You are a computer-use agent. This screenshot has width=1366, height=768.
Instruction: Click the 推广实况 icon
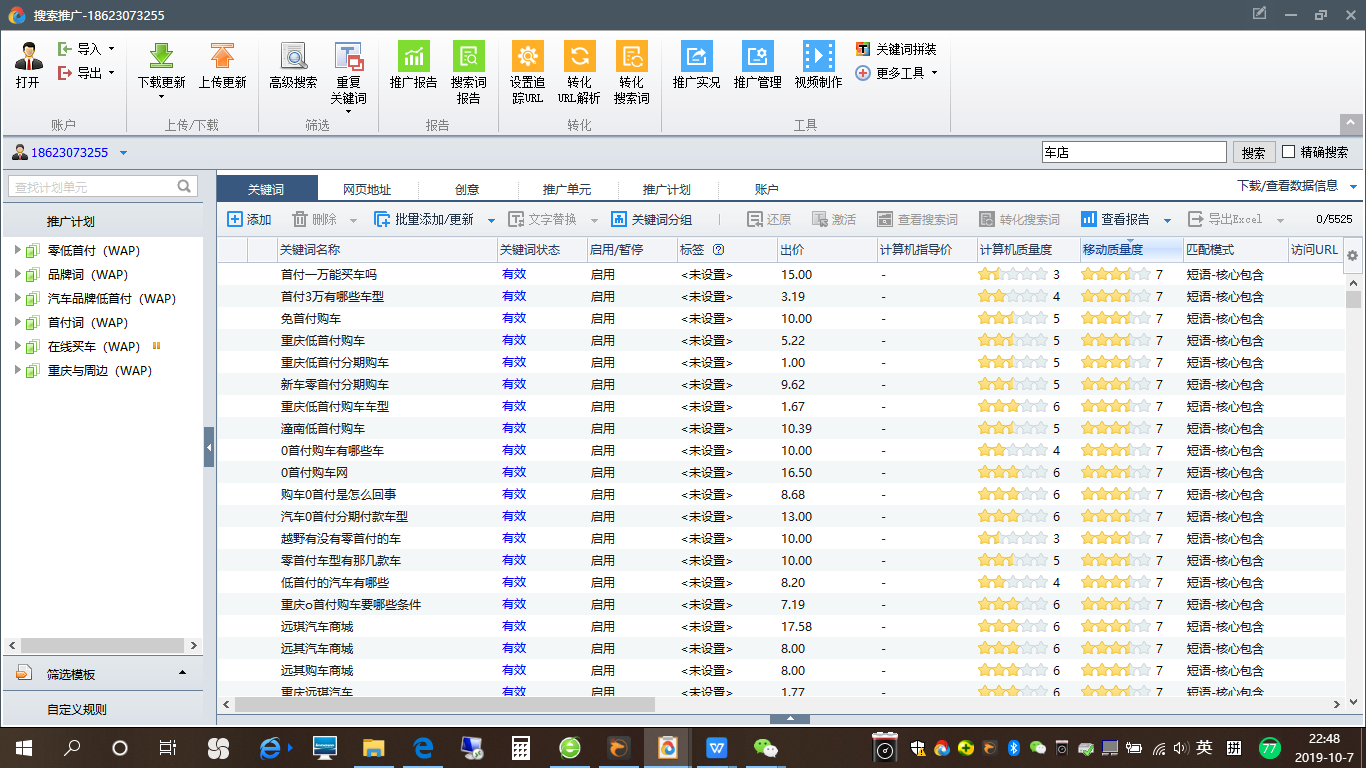coord(696,57)
